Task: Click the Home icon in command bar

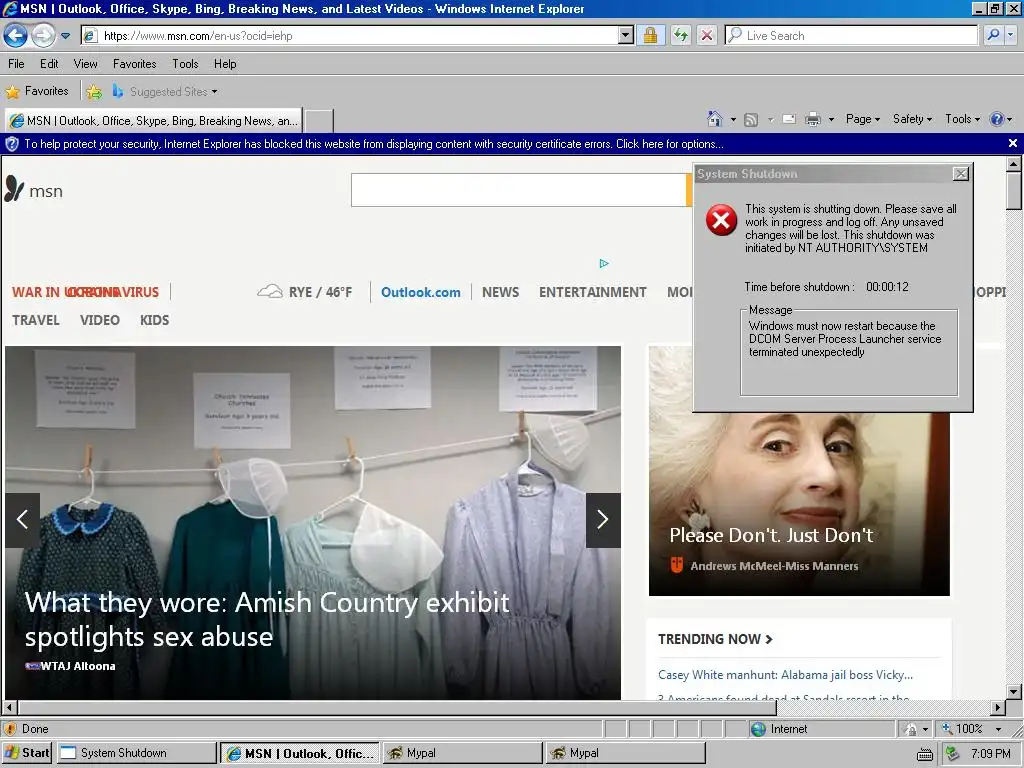Action: coord(715,119)
